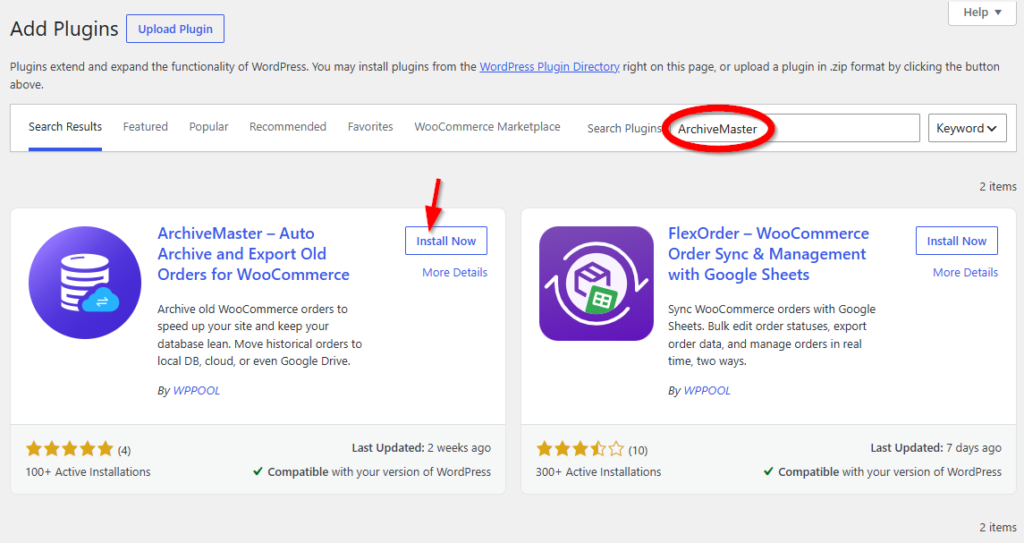This screenshot has width=1024, height=543.
Task: Switch to the Favorites tab
Action: coord(370,127)
